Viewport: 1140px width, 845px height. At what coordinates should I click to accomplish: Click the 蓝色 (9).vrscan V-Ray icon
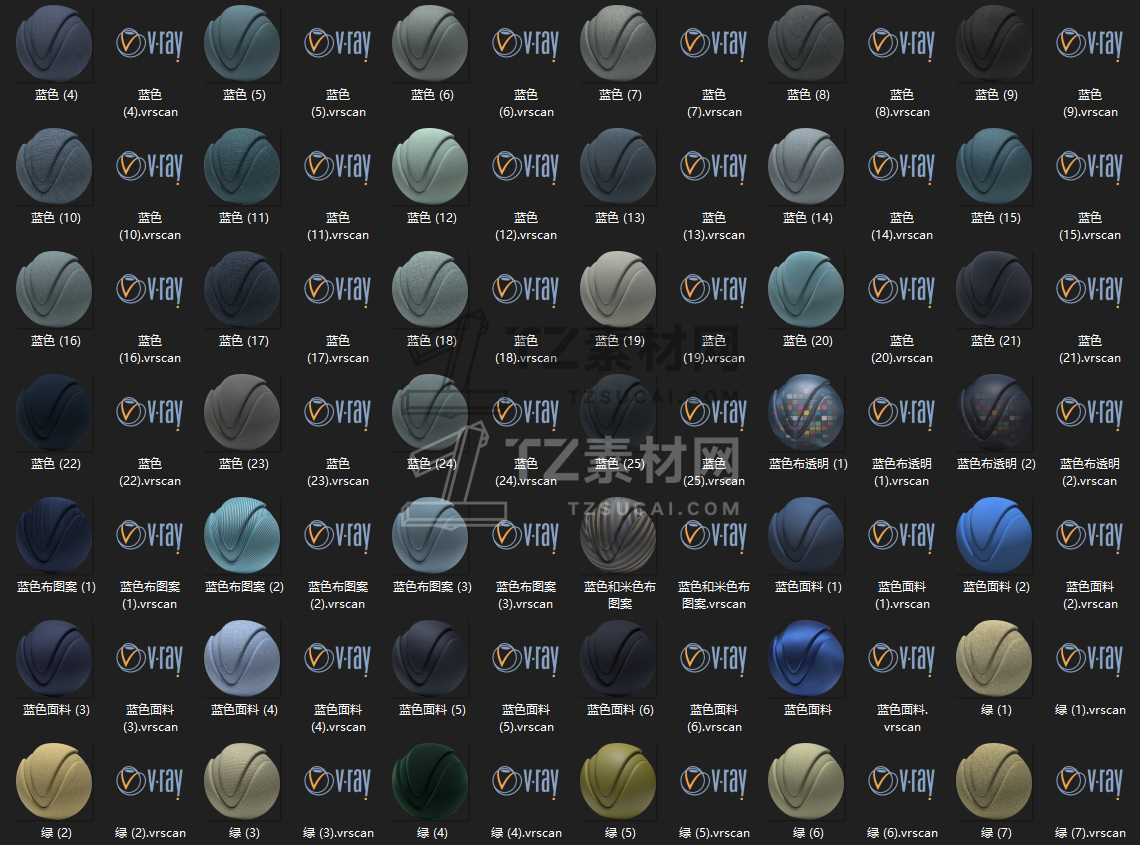tap(1090, 44)
